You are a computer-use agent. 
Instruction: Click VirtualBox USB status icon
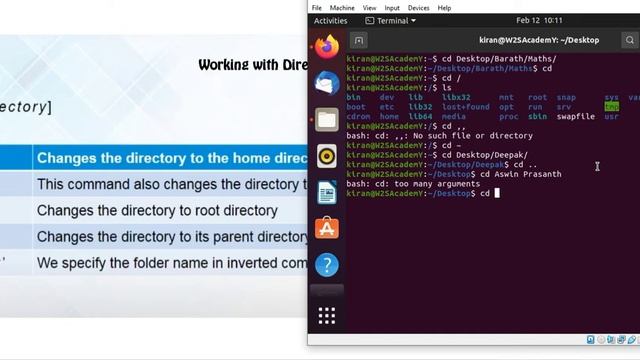pos(632,340)
